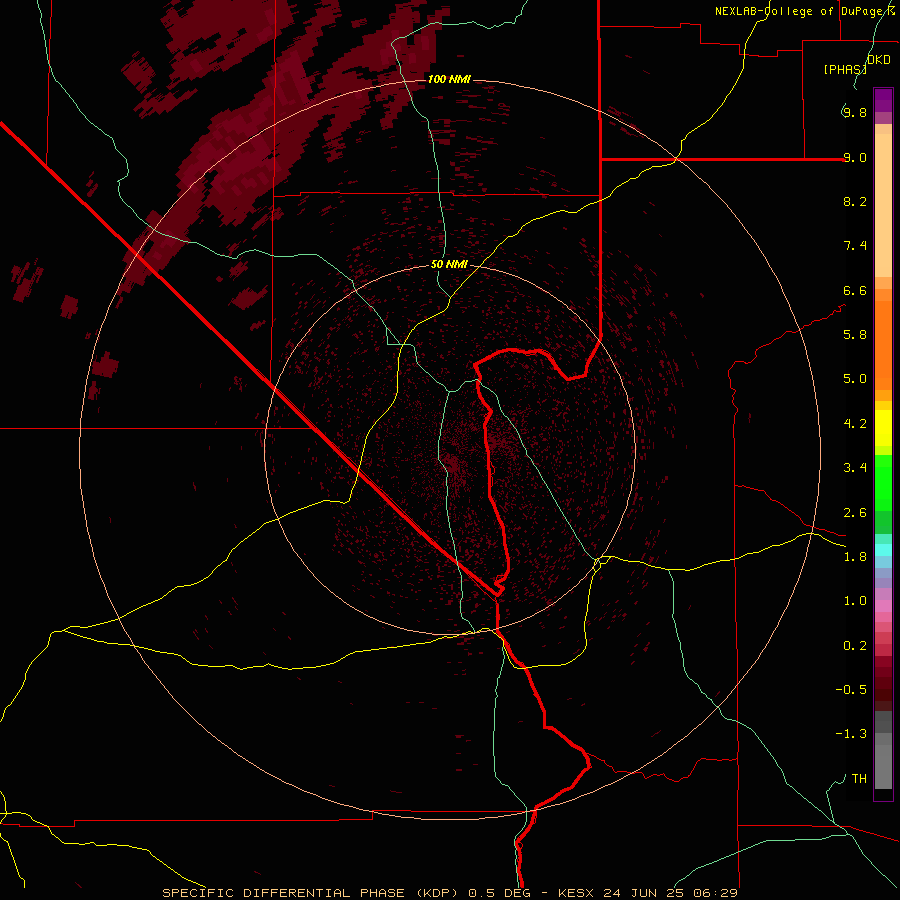Click the 1.0 value on the color scale
Image resolution: width=900 pixels, height=900 pixels.
[855, 601]
